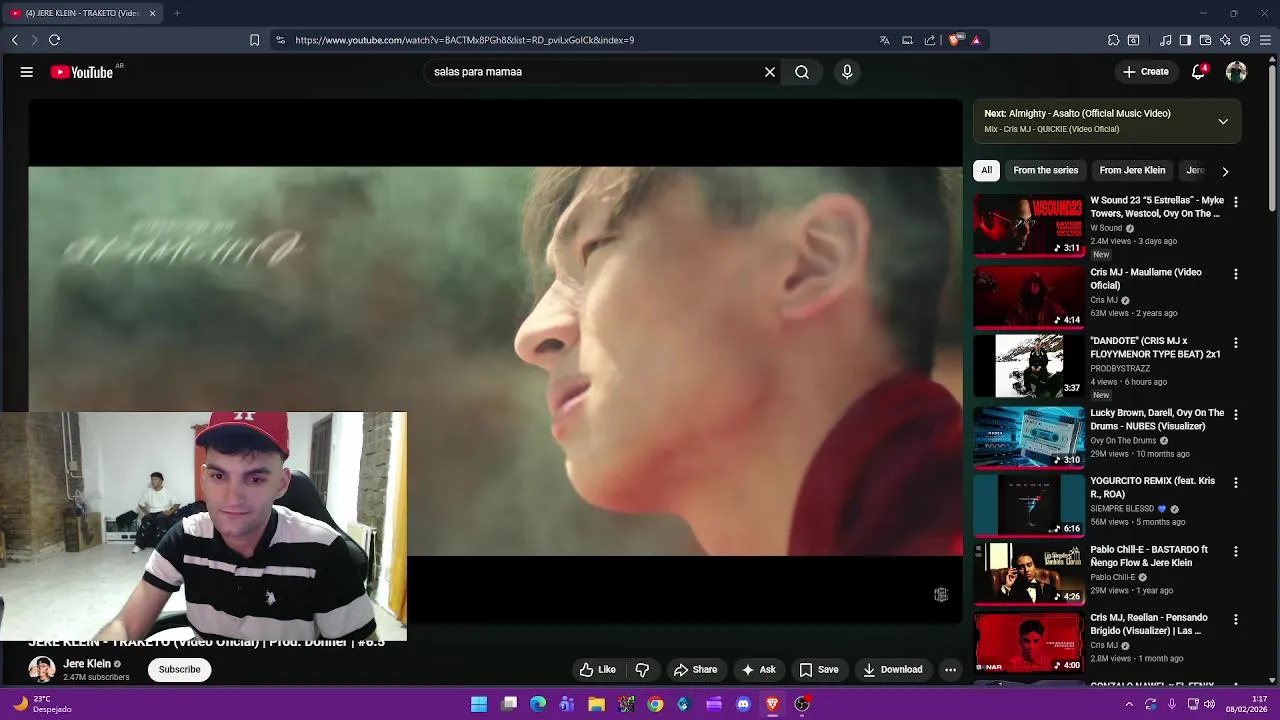This screenshot has width=1280, height=720.
Task: Open the translate page icon in address bar
Action: coord(884,40)
